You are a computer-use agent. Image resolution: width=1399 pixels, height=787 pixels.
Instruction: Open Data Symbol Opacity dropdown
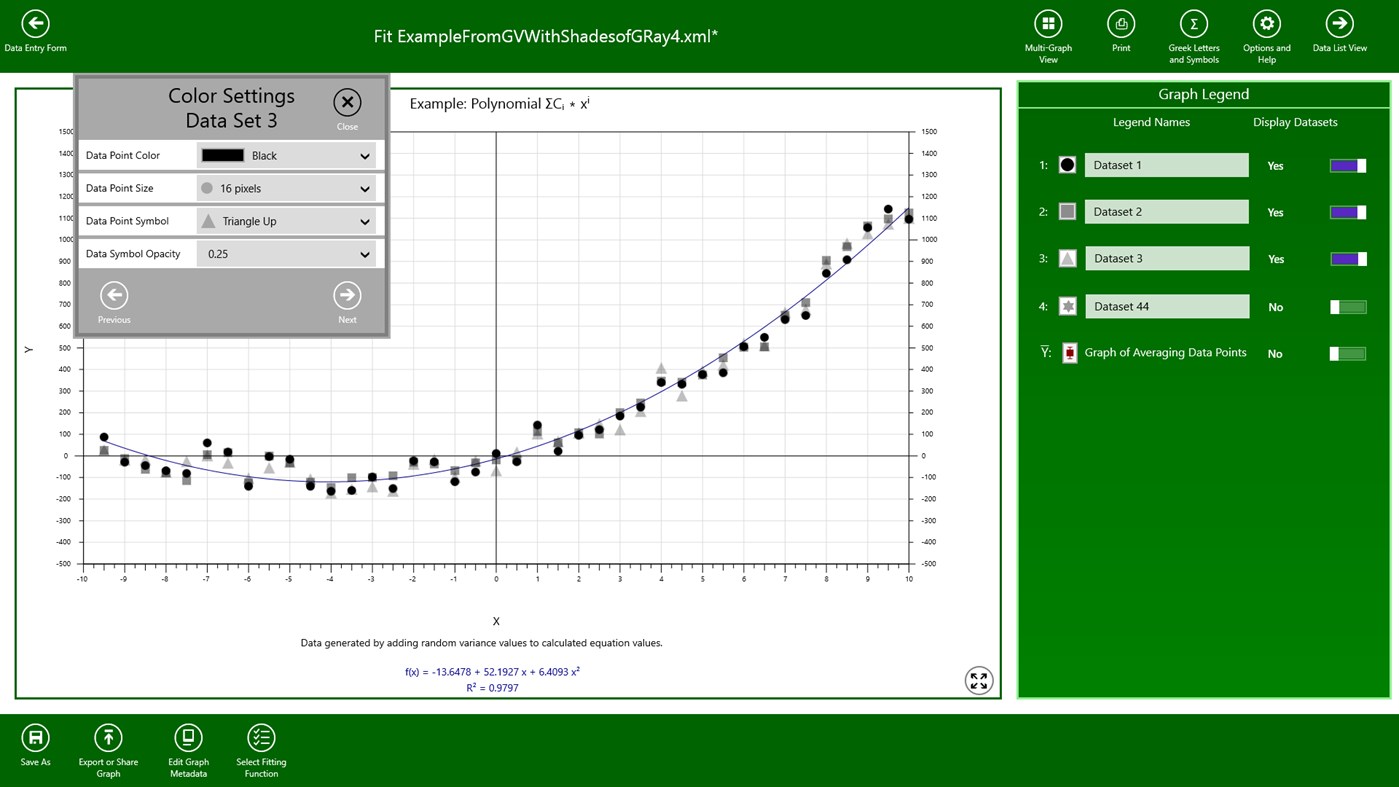tap(286, 254)
